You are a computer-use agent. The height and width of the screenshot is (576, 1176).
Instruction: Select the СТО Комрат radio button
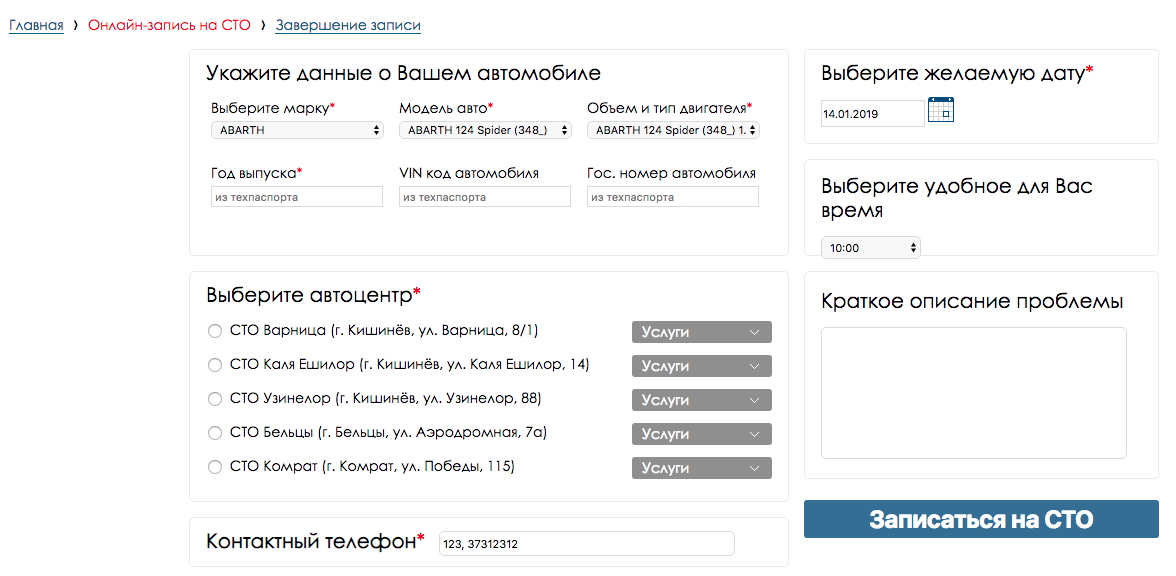[x=215, y=467]
